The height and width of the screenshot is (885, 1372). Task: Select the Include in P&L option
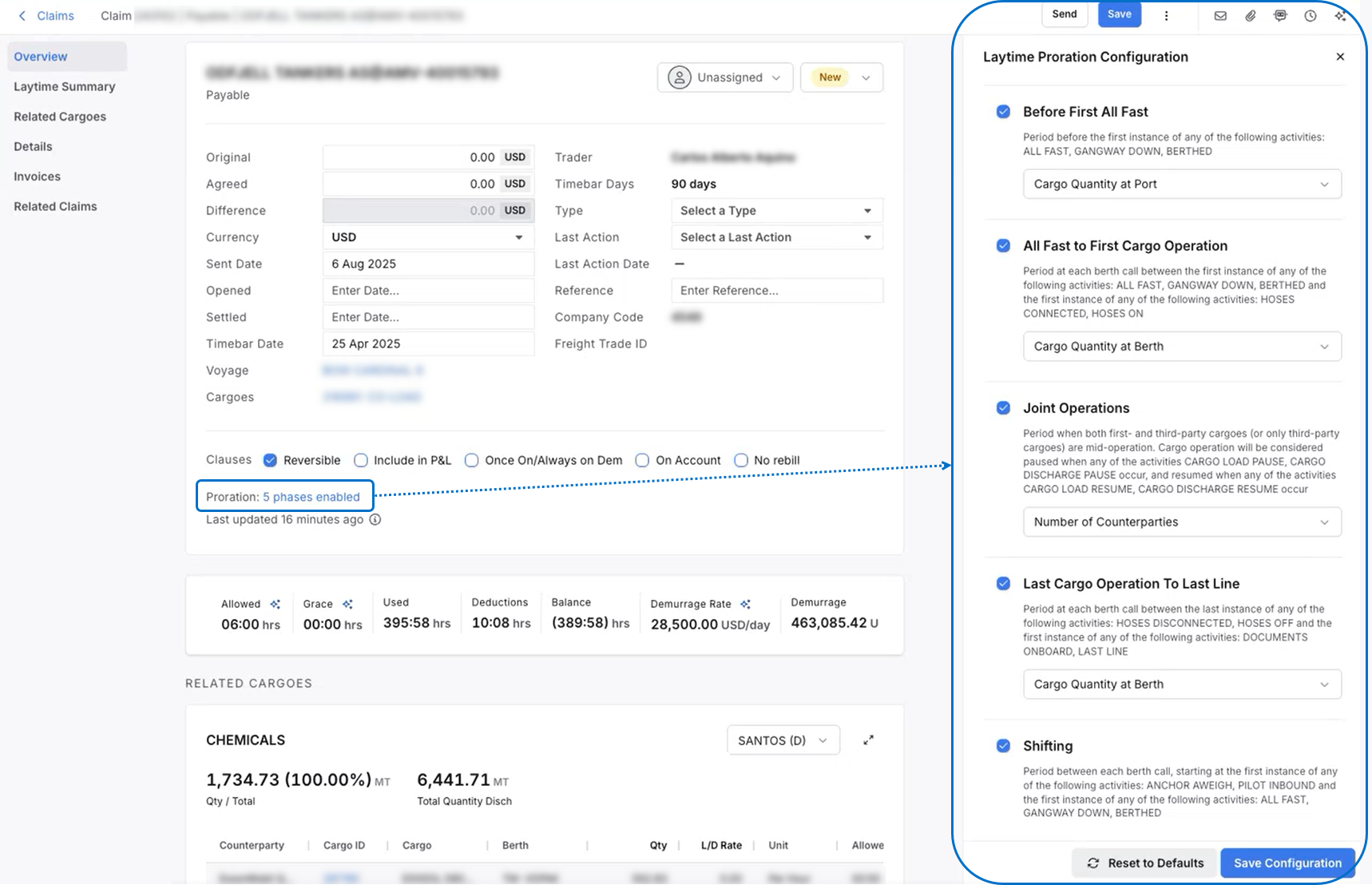(x=361, y=460)
